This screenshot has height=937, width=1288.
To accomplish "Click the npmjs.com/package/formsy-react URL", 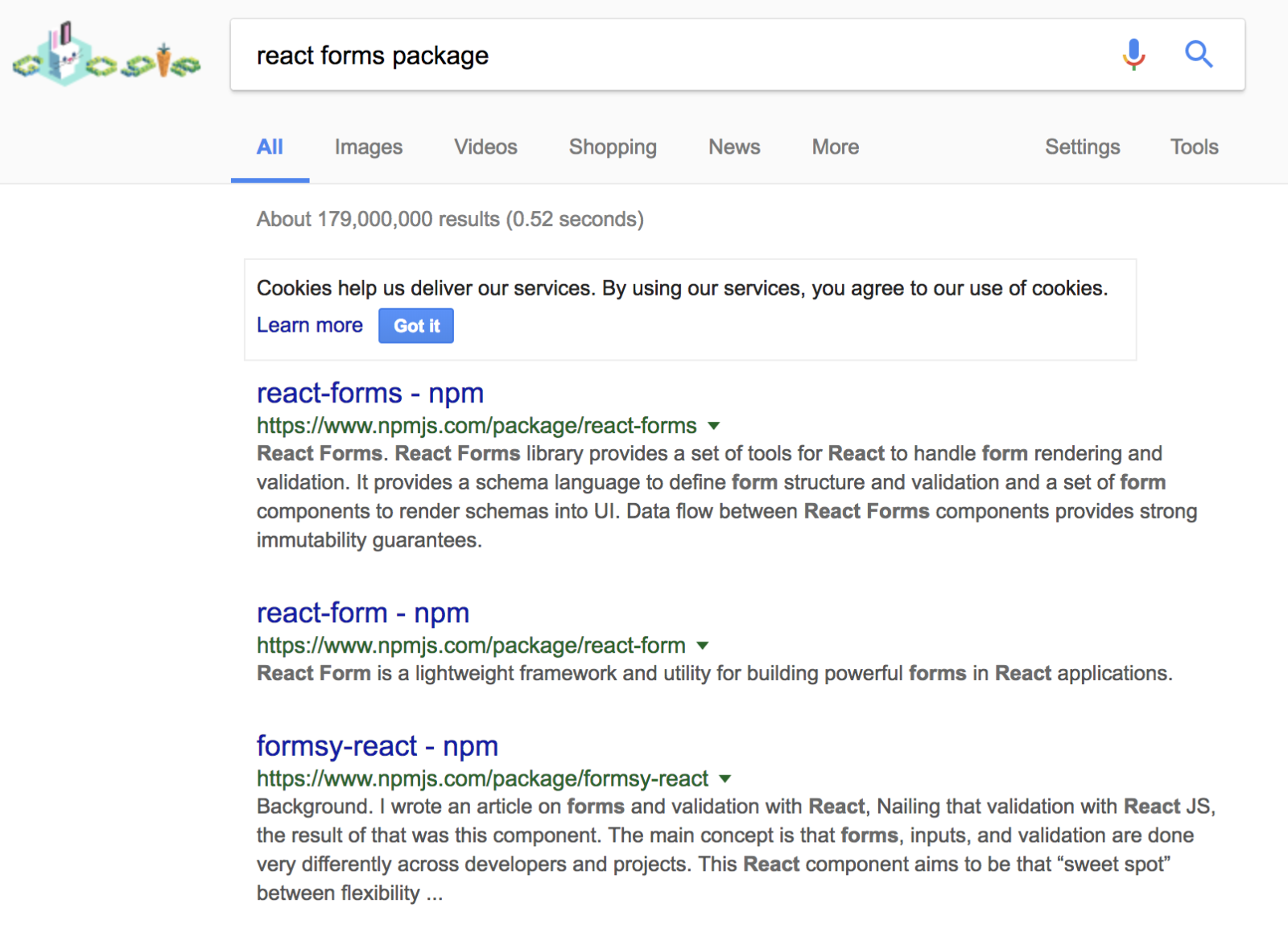I will (482, 779).
